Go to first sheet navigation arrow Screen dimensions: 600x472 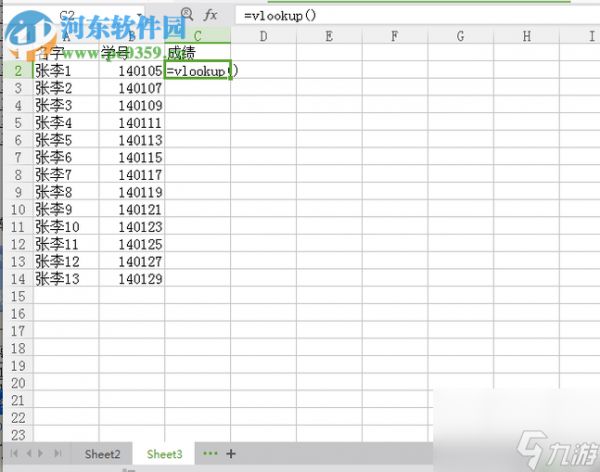pyautogui.click(x=14, y=454)
